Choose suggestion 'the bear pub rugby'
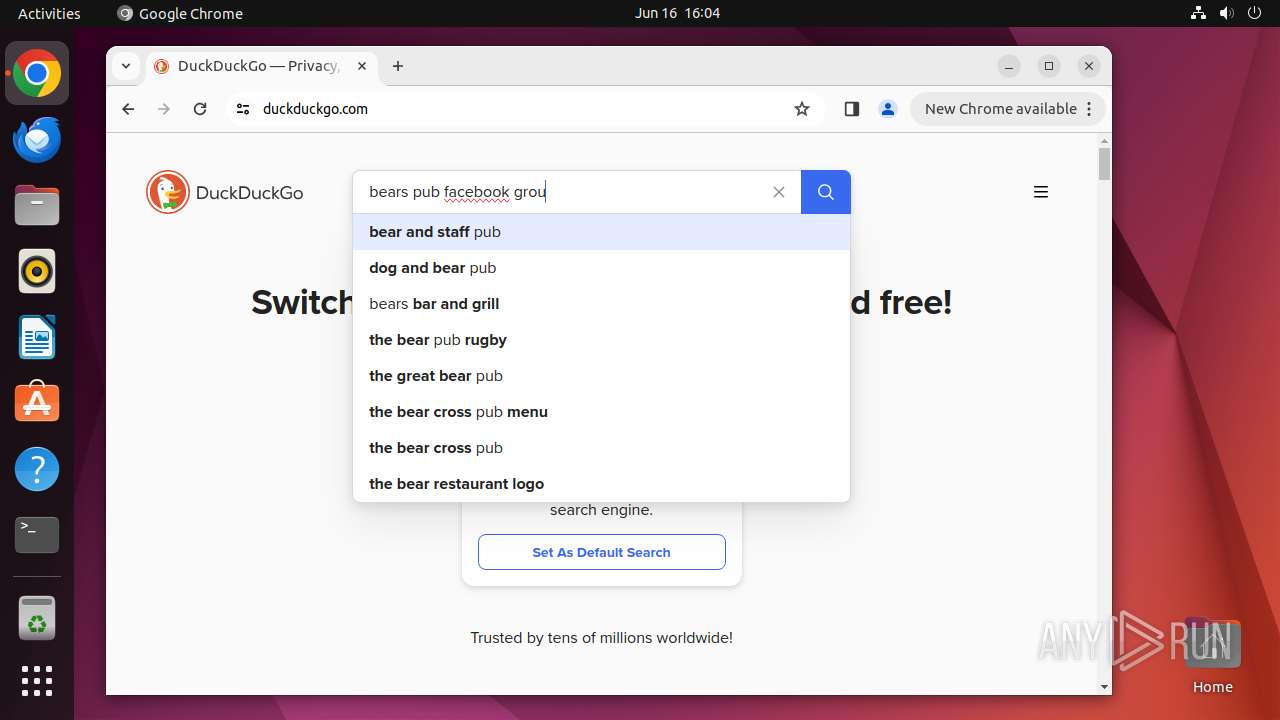 click(x=601, y=340)
